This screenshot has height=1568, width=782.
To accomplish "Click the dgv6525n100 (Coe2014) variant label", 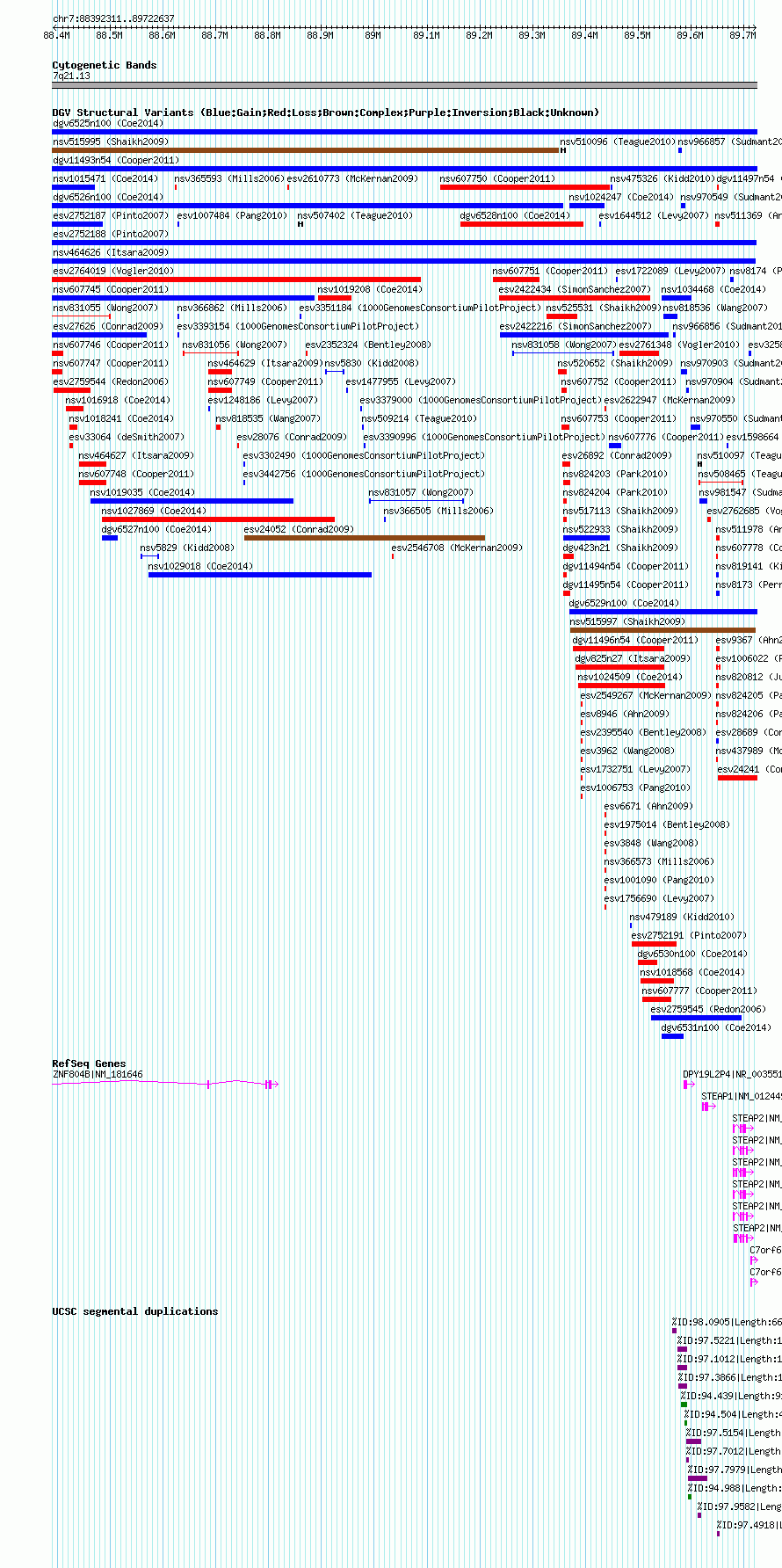I will click(x=108, y=124).
